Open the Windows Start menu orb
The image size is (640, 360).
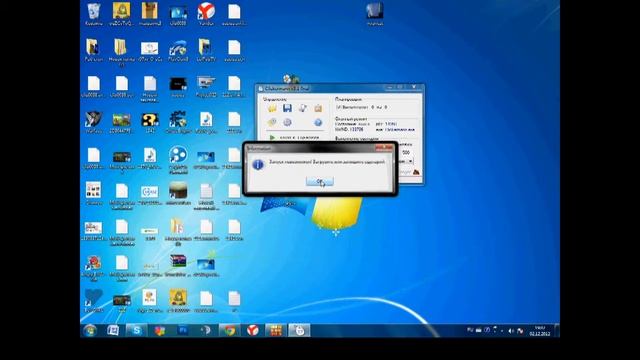pyautogui.click(x=90, y=331)
